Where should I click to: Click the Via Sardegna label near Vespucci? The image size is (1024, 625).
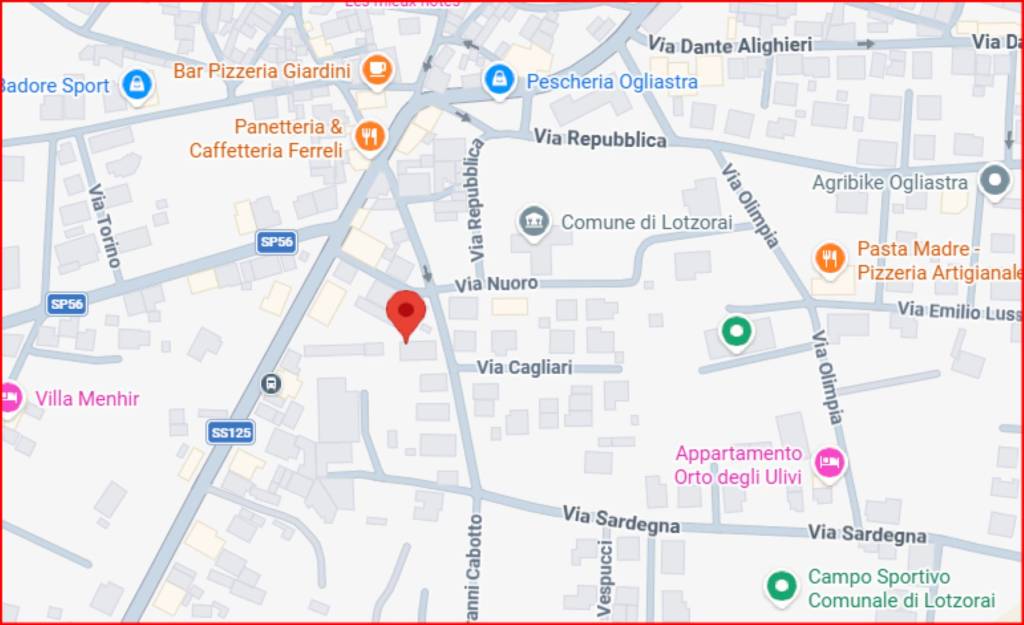[621, 521]
